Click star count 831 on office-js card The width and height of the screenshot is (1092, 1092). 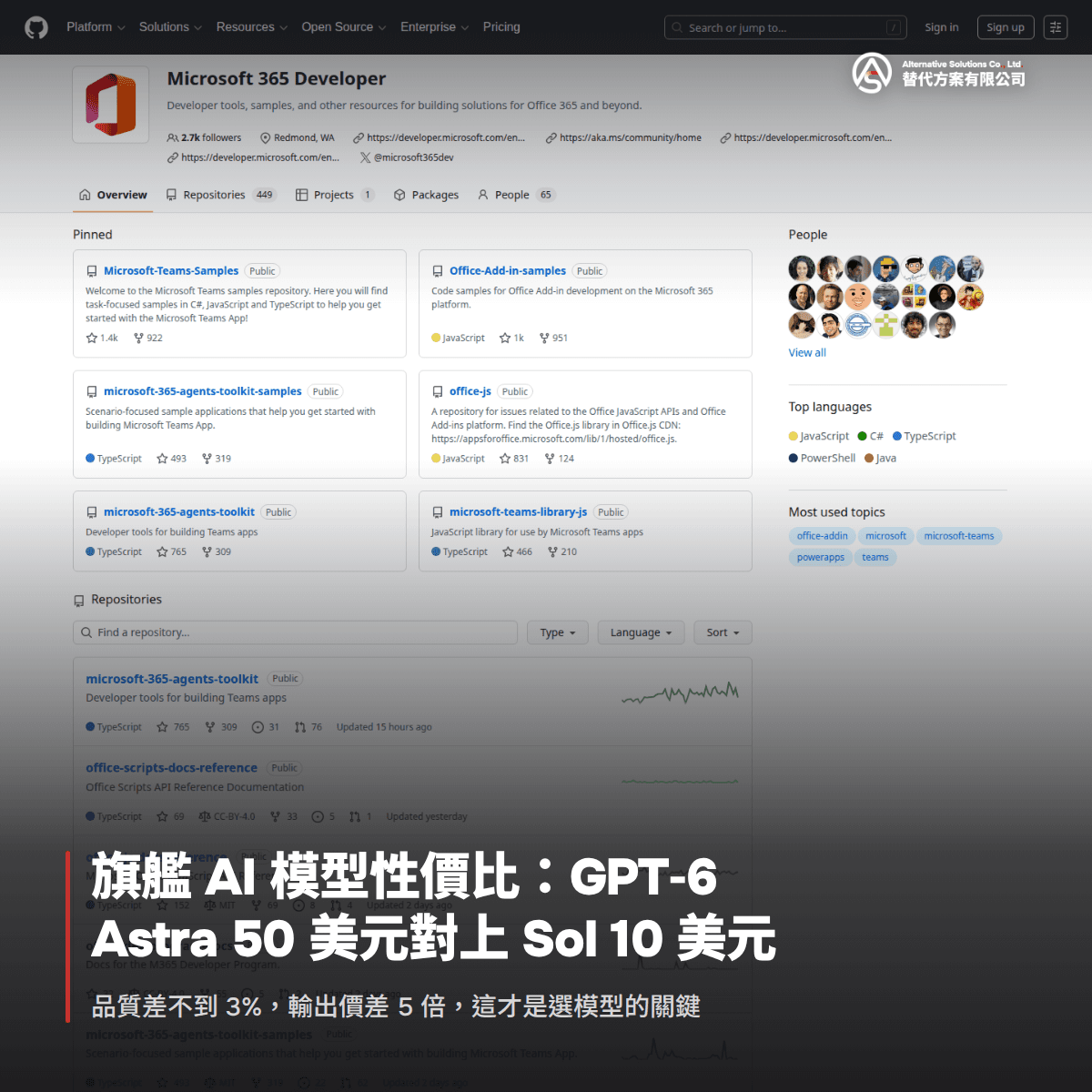tap(514, 459)
